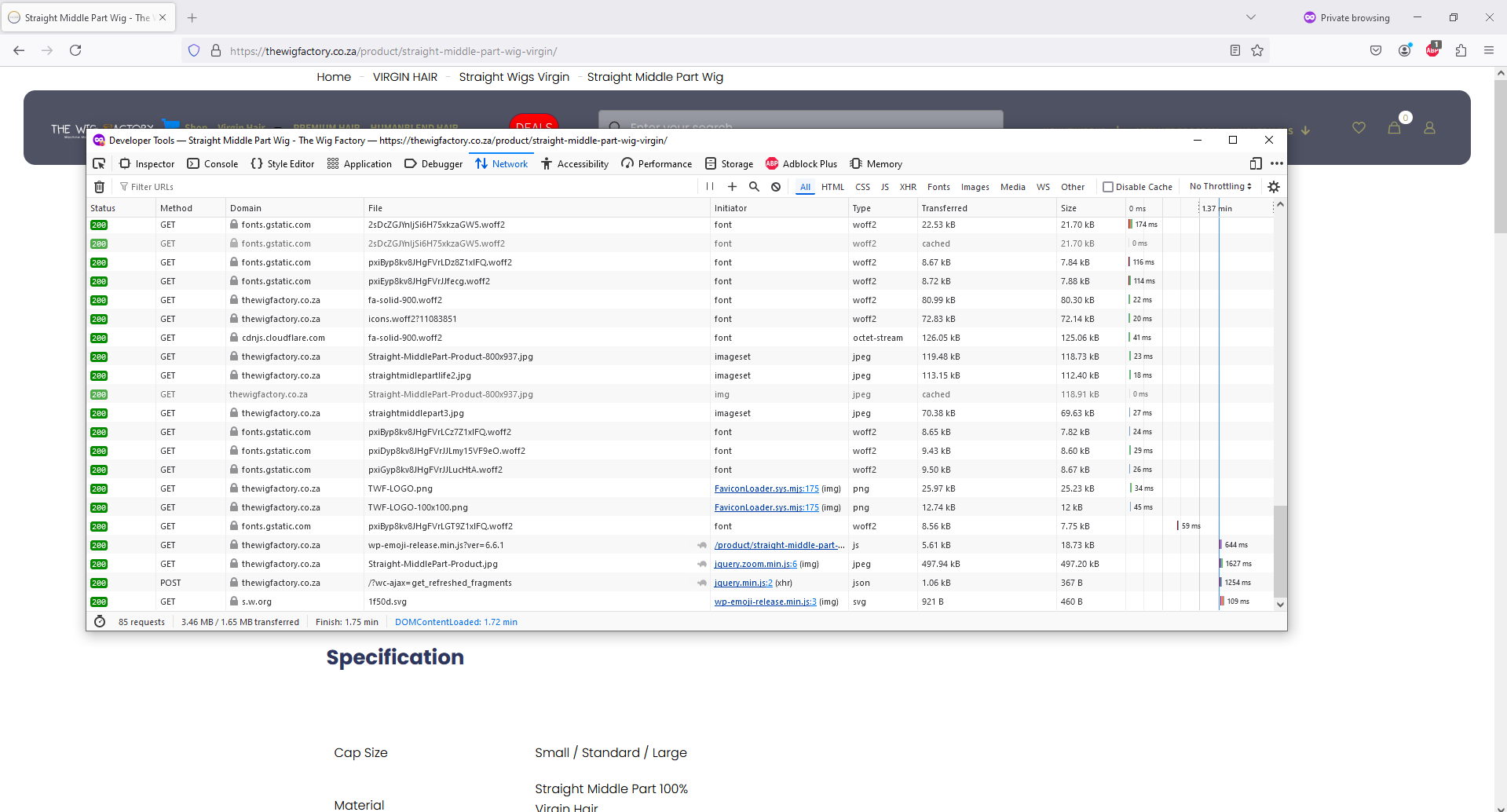Switch to Storage tab
The width and height of the screenshot is (1507, 812).
pos(729,163)
